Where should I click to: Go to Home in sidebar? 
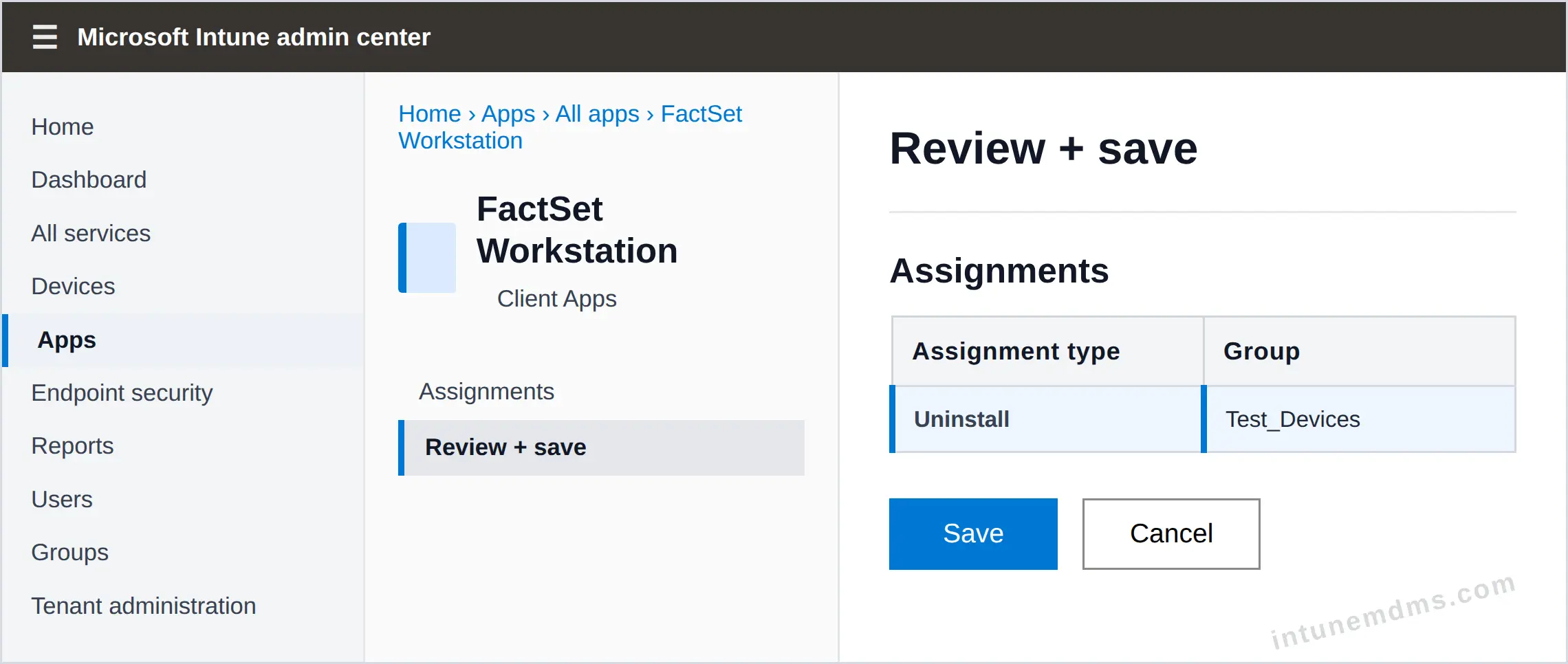pyautogui.click(x=63, y=127)
